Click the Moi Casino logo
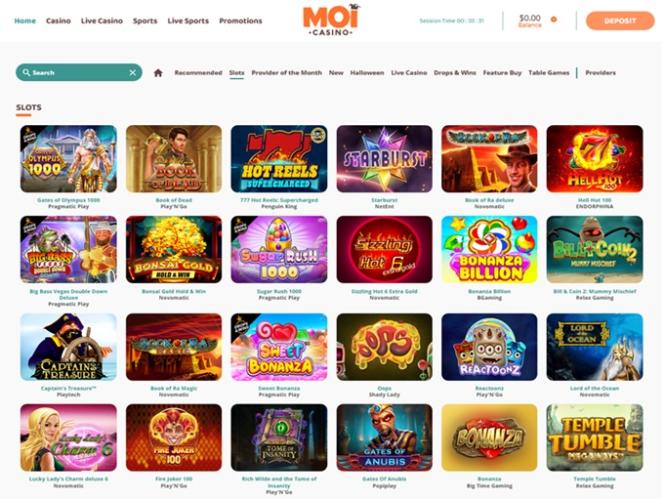664x499 pixels. [x=331, y=20]
